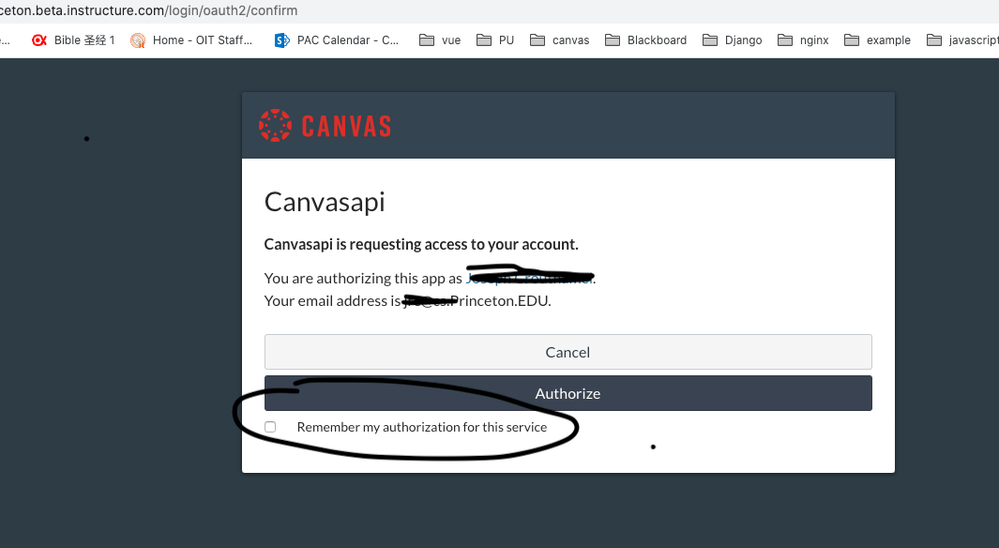This screenshot has width=999, height=548.
Task: Click the vue bookmark folder icon
Action: click(x=427, y=40)
